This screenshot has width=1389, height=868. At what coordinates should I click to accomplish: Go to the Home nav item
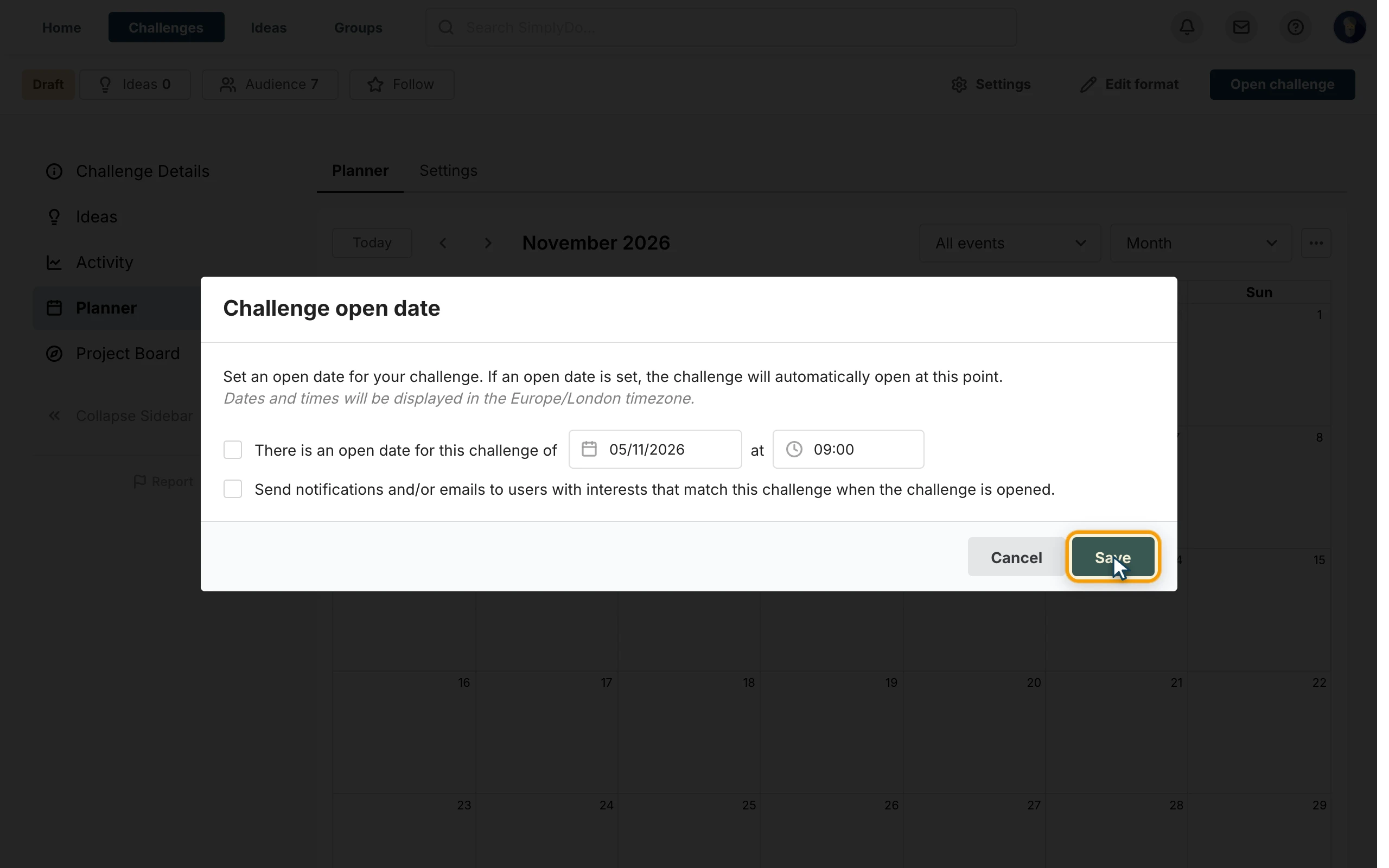click(x=61, y=28)
